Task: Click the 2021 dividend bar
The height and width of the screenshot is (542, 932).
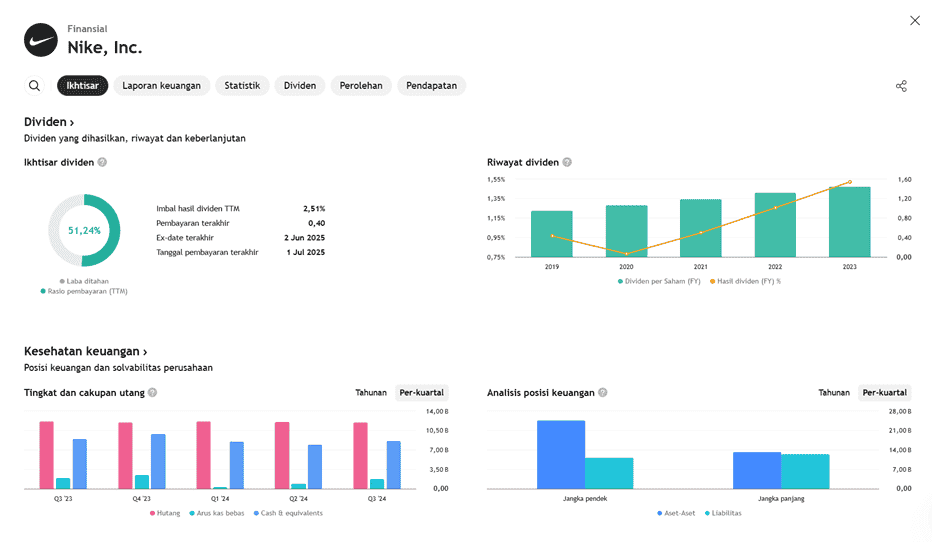Action: (x=701, y=228)
